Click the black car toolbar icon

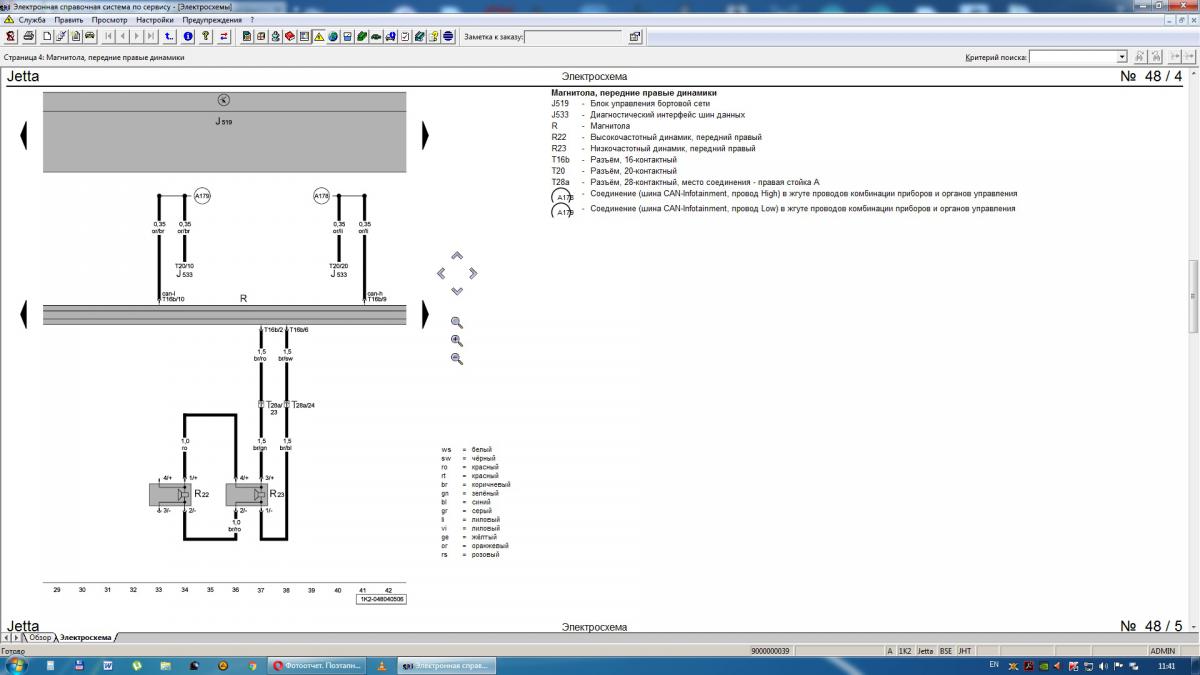click(x=90, y=37)
